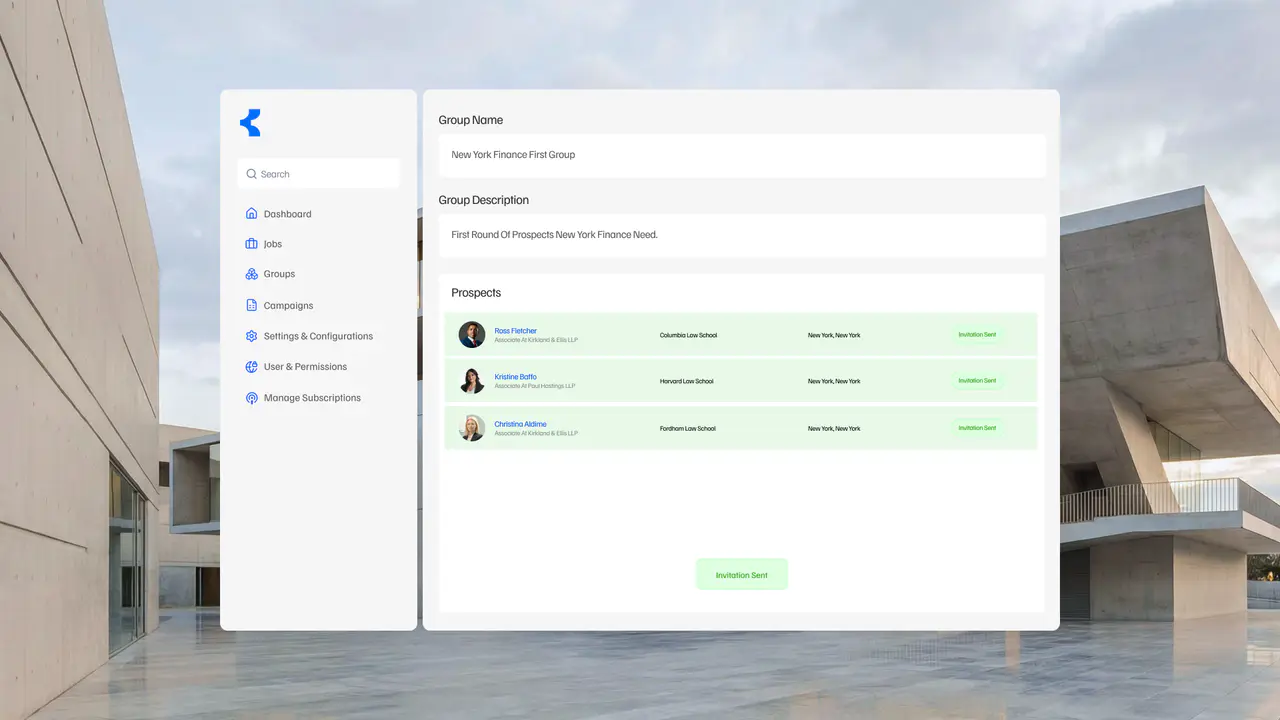Click Invitation Sent badge for Ross Fletcher
This screenshot has width=1280, height=720.
tap(977, 335)
